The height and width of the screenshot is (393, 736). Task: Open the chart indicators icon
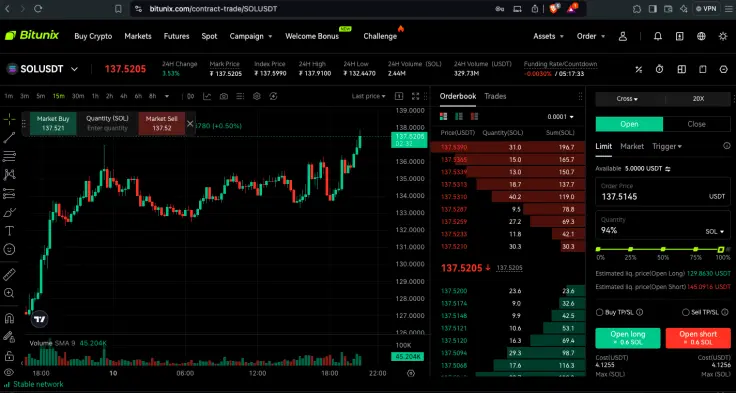coord(207,96)
